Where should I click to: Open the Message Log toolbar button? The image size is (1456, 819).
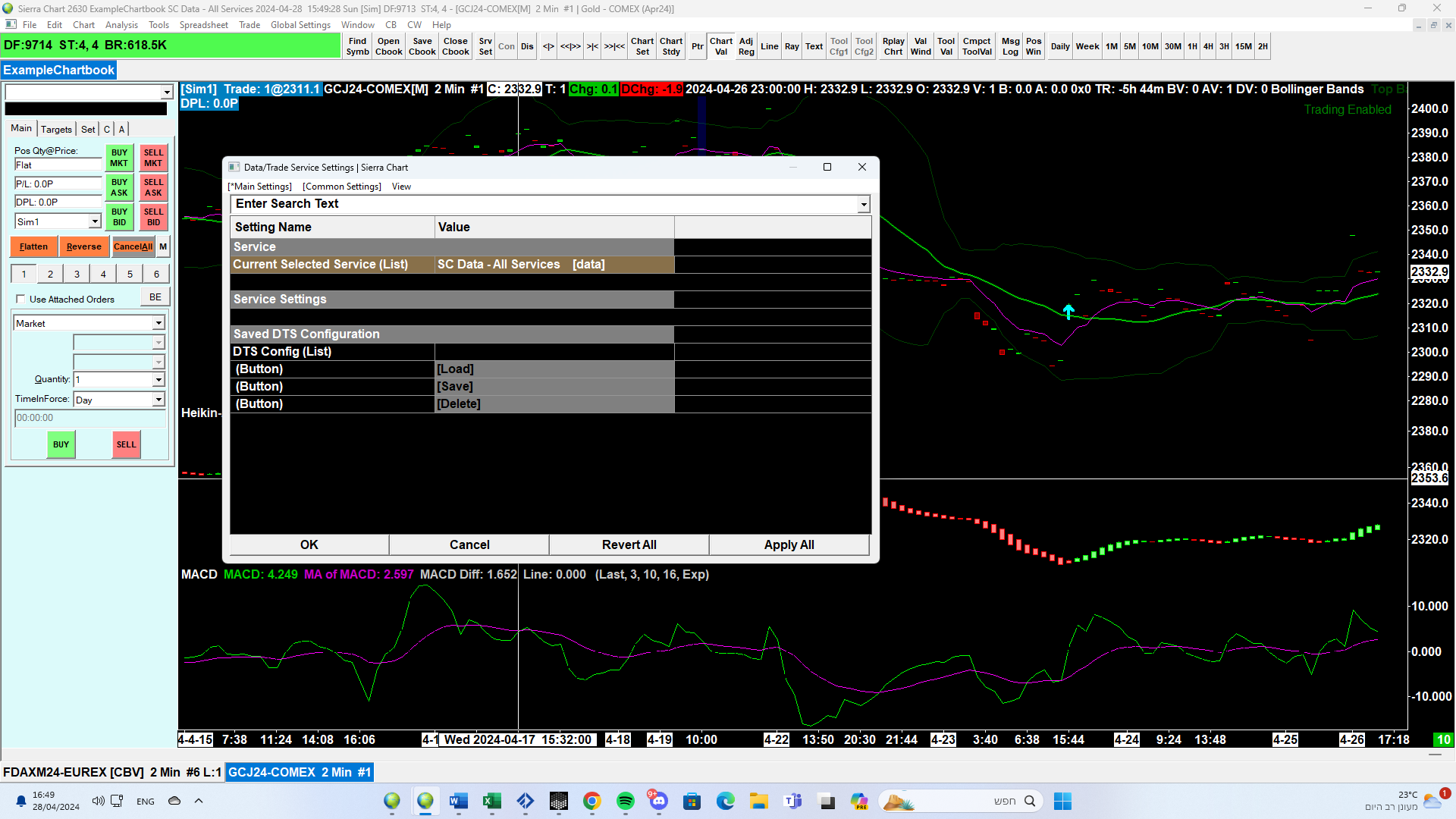click(x=1009, y=46)
